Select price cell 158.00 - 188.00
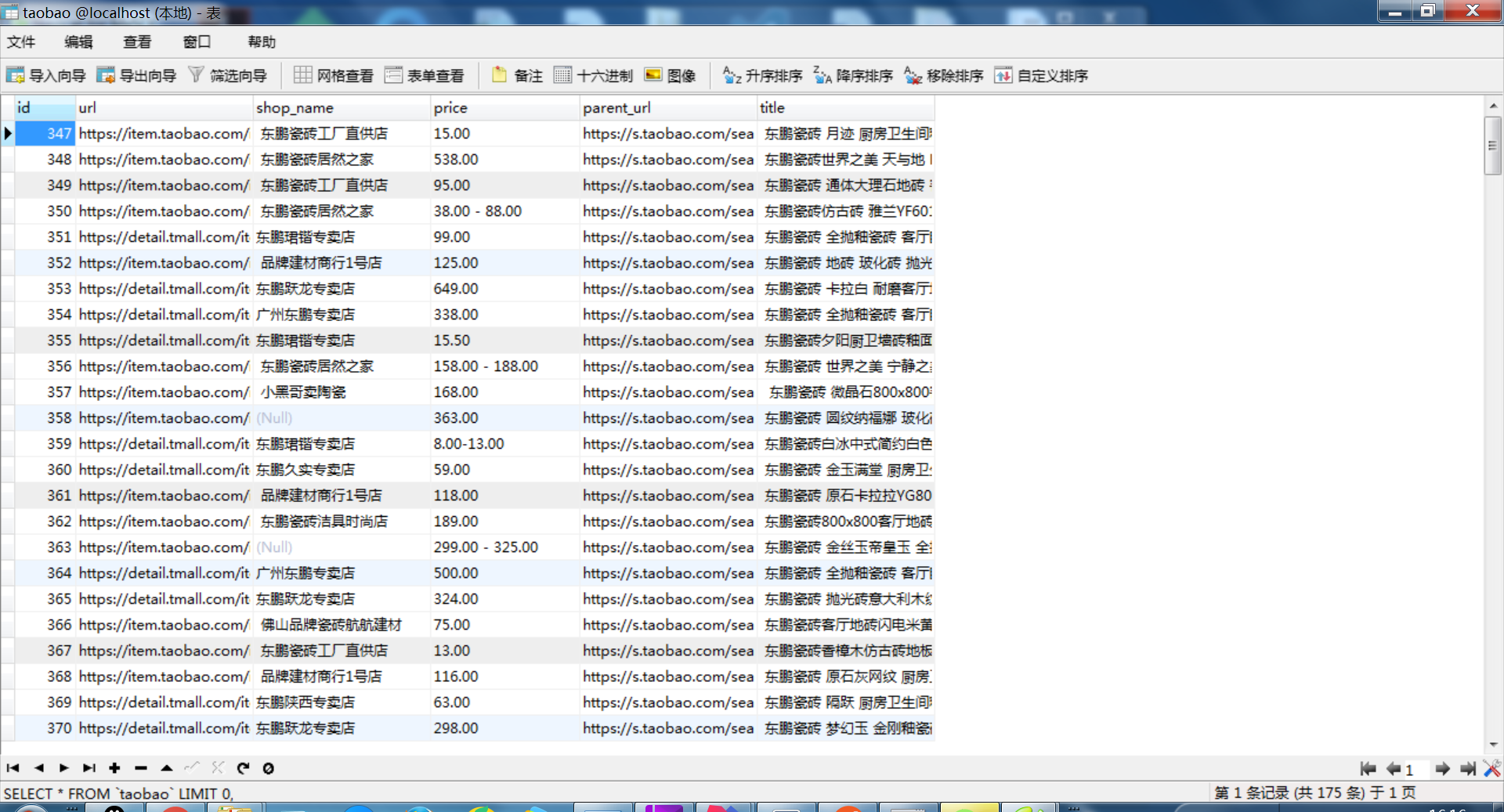This screenshot has width=1504, height=812. pyautogui.click(x=505, y=366)
